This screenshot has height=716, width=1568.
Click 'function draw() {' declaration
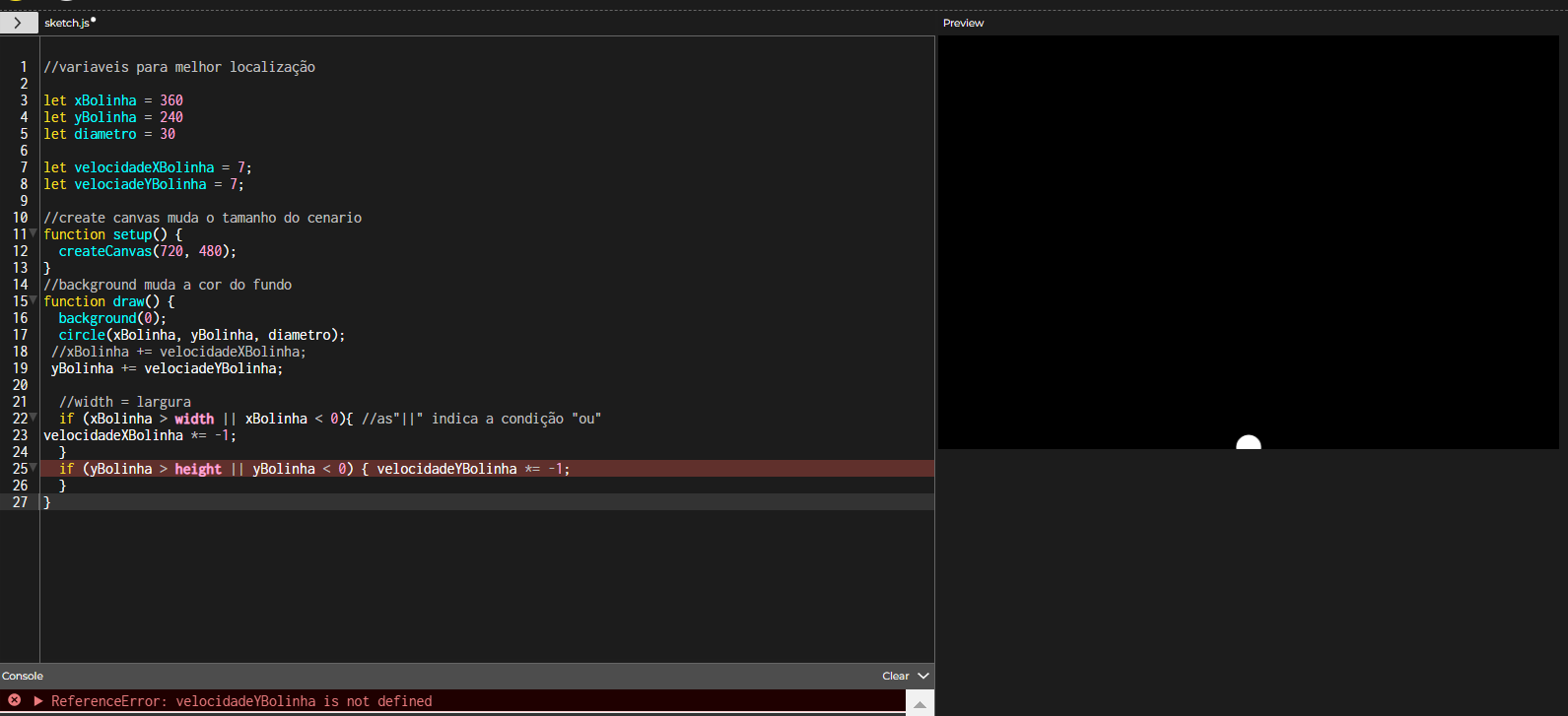(x=109, y=301)
